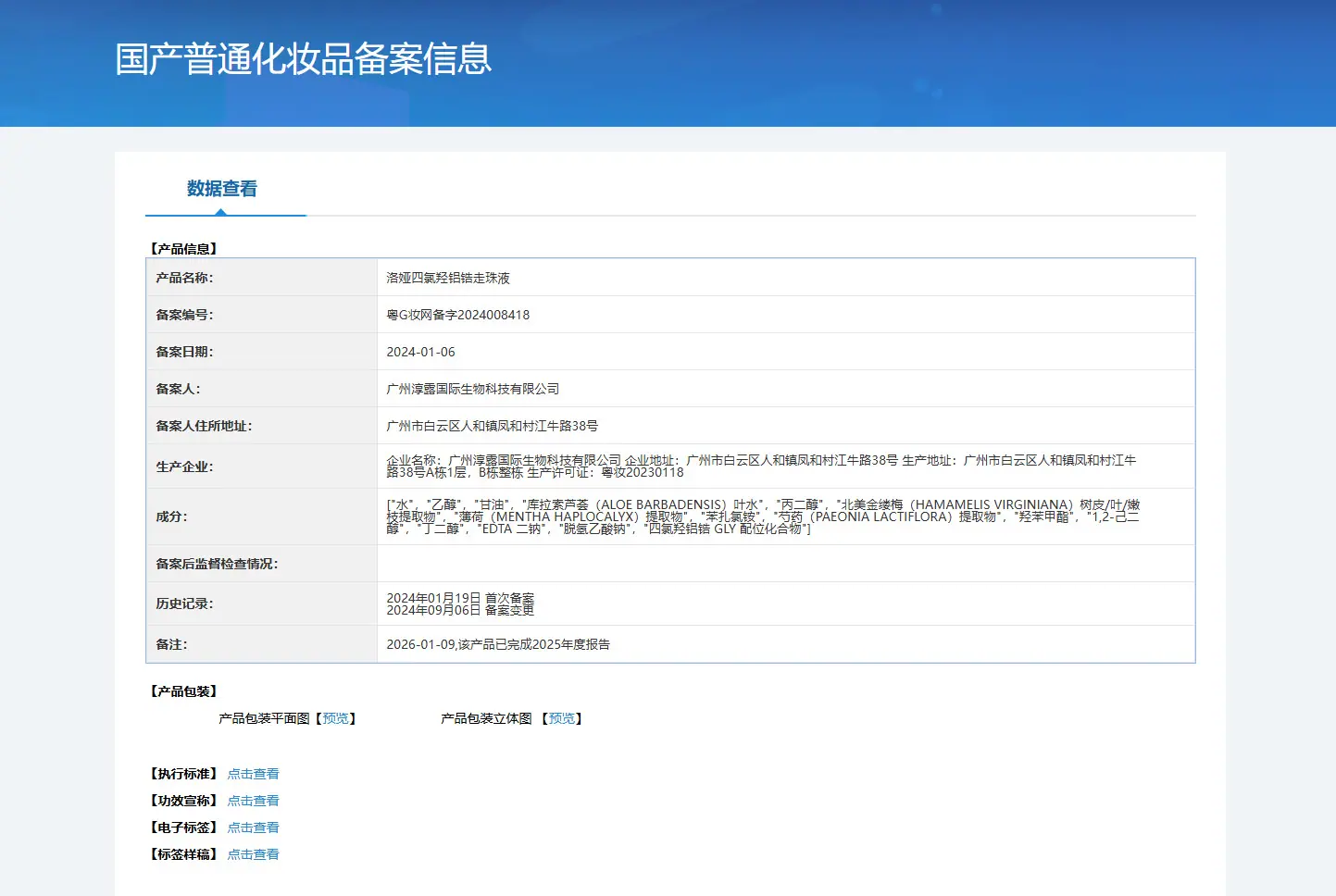This screenshot has height=896, width=1336.
Task: Open 点击查看 link for 功效宣称
Action: [253, 801]
